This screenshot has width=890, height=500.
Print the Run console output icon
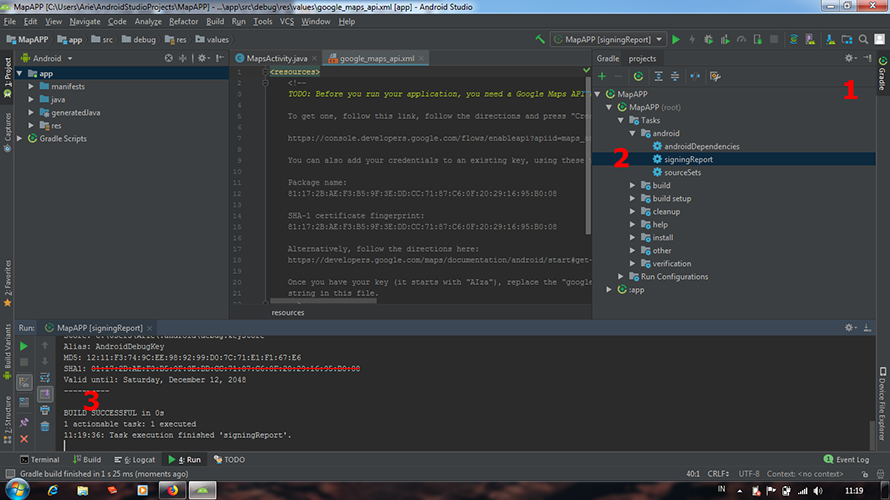45,410
